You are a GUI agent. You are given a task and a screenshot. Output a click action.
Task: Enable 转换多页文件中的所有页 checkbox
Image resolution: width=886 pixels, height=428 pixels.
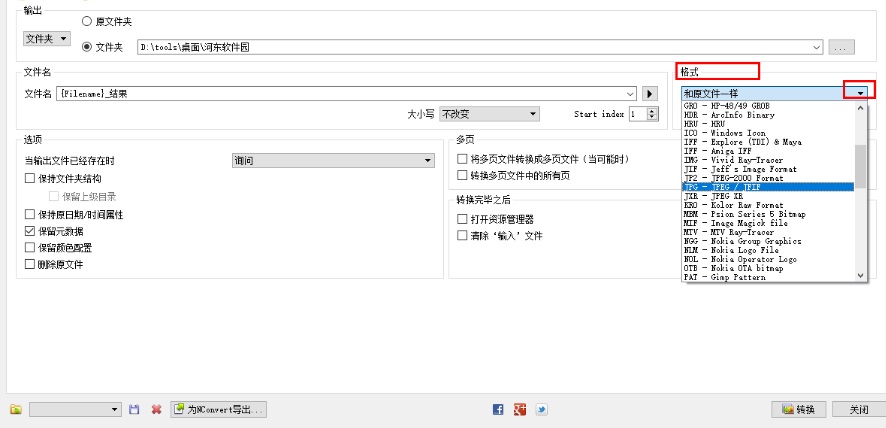462,175
